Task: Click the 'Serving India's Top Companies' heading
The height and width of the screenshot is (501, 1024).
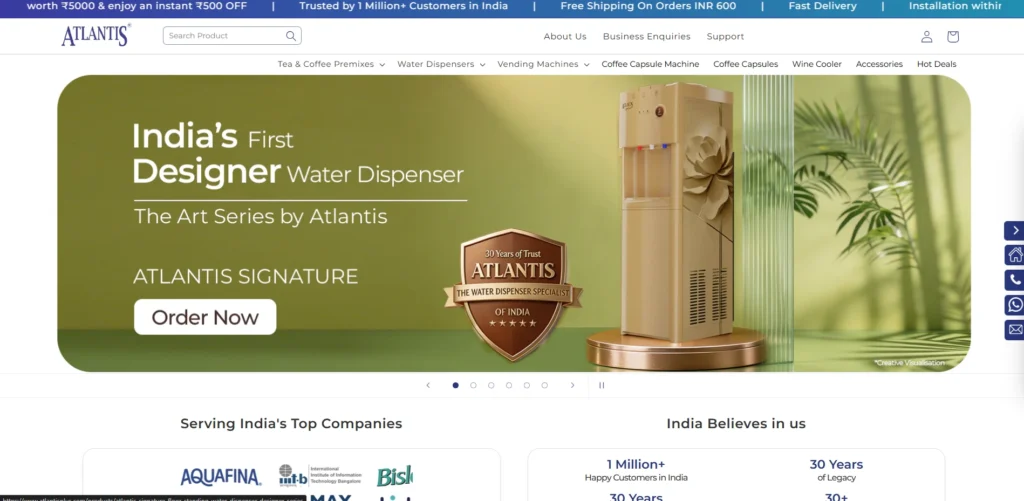Action: 291,423
